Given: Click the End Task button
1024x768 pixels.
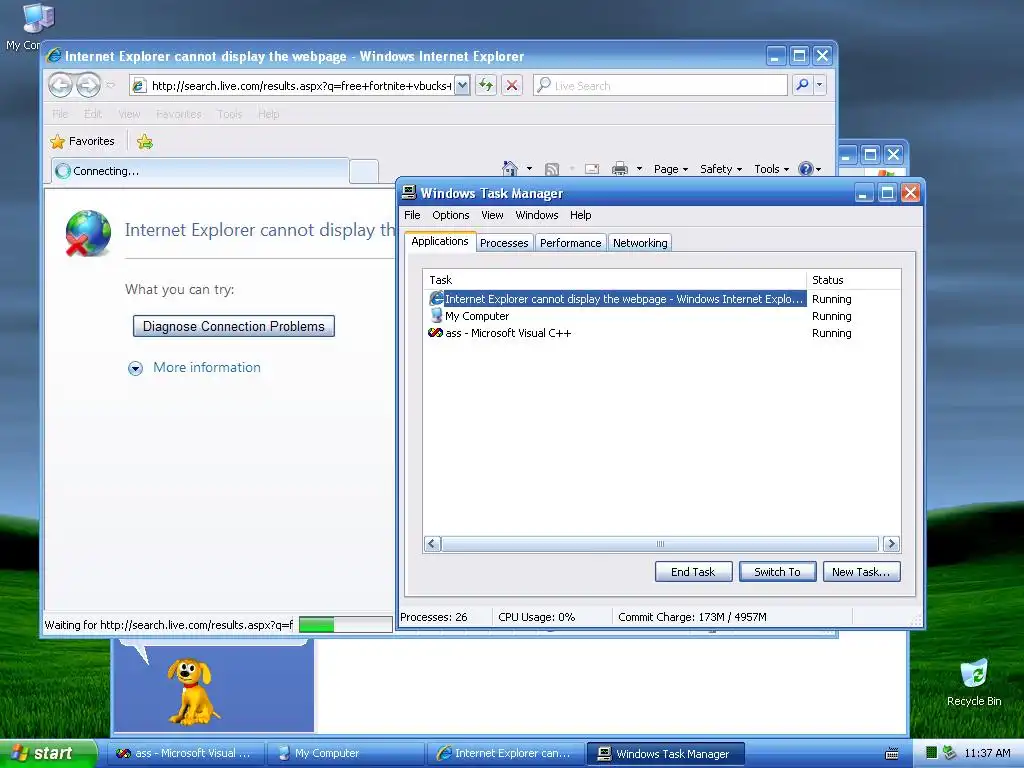Looking at the screenshot, I should point(693,571).
